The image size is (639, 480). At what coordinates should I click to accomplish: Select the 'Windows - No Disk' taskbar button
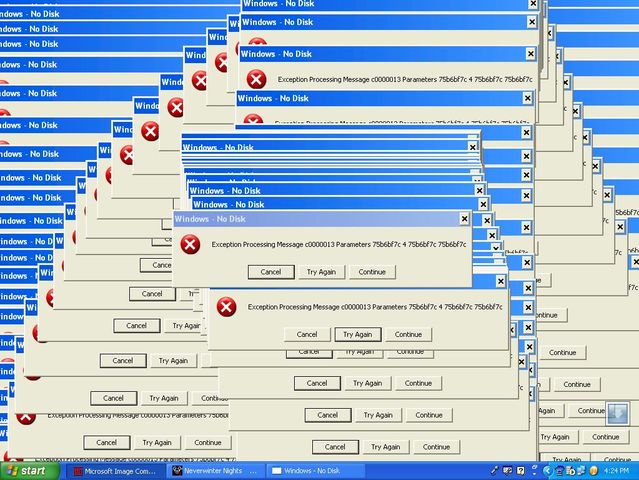pos(315,471)
